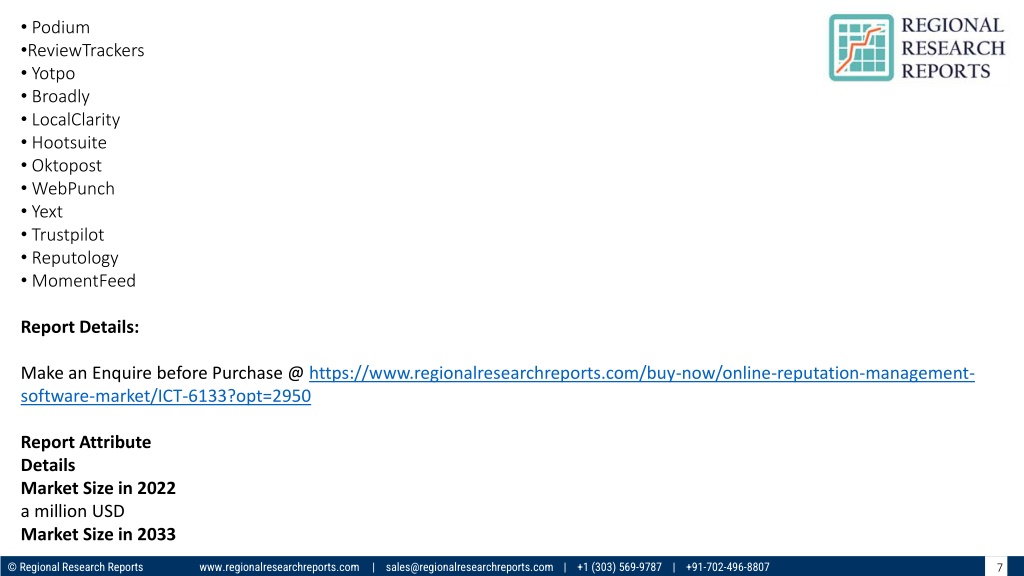Screen dimensions: 1024x576
Task: Select the Reputology bullet item
Action: [x=70, y=258]
